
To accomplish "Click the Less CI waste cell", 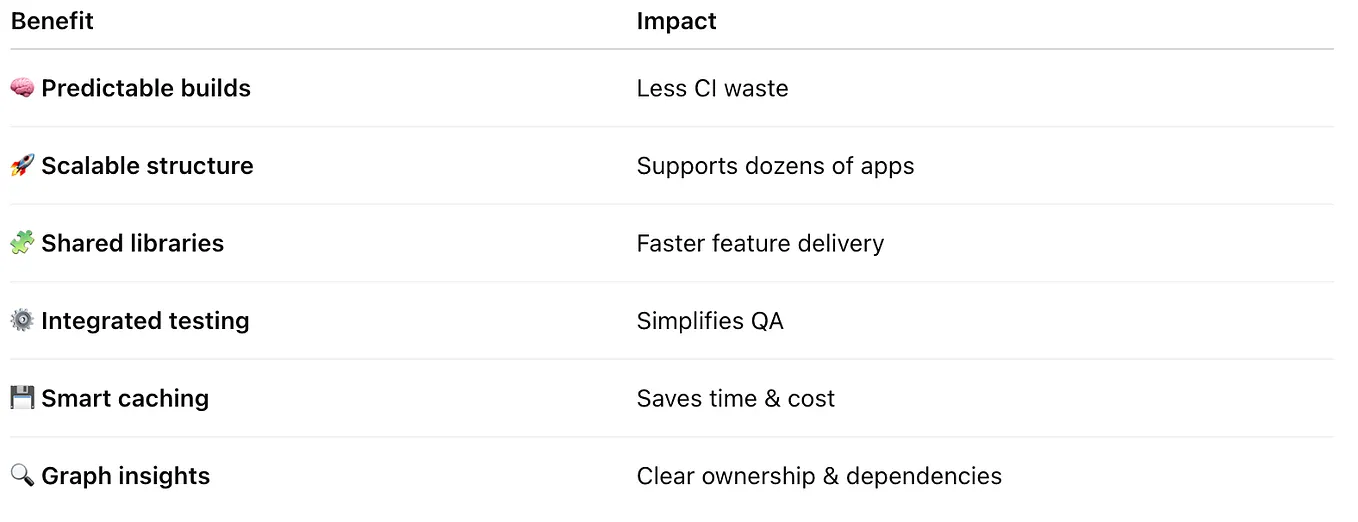I will (713, 88).
